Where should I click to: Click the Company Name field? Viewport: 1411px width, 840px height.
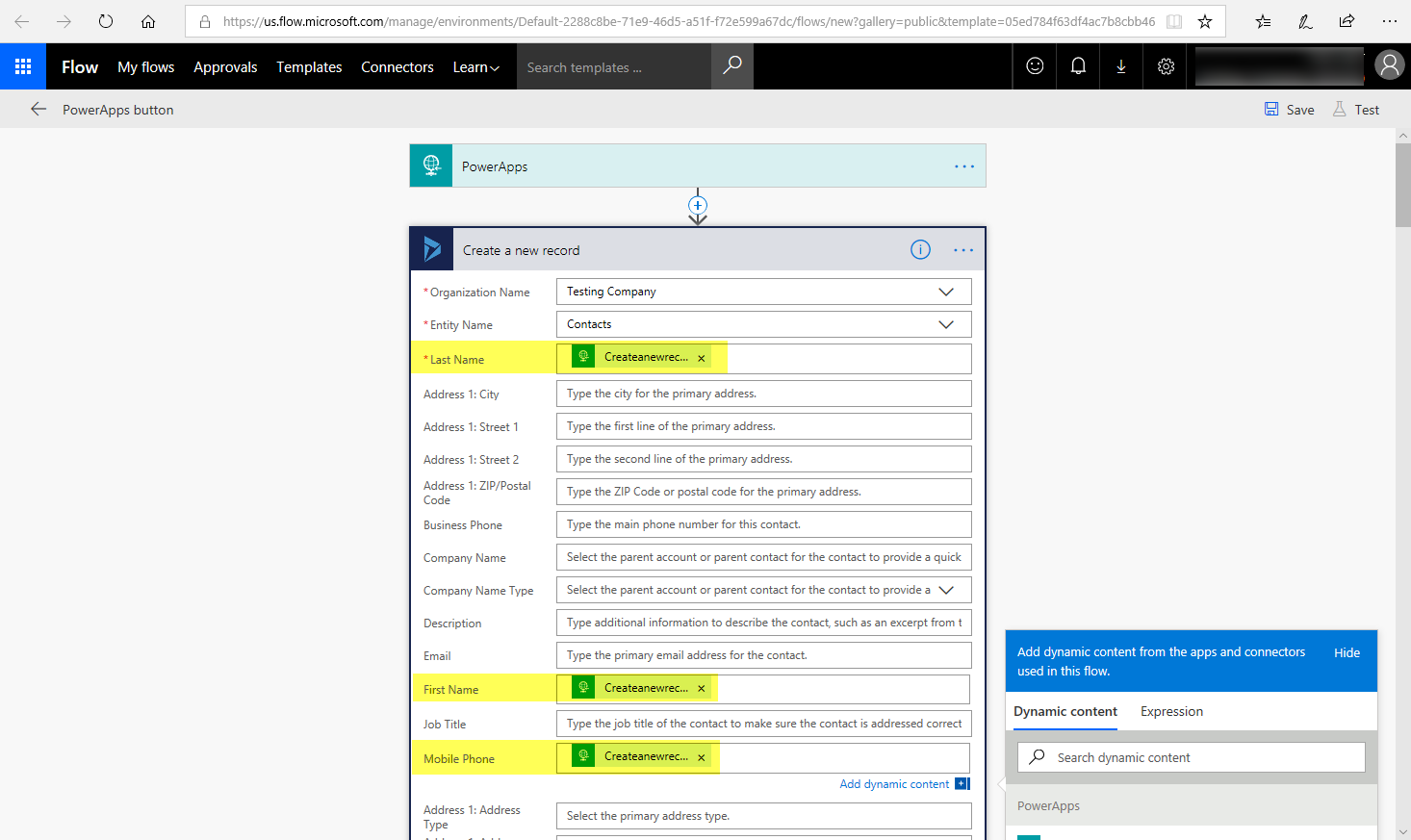pyautogui.click(x=763, y=557)
